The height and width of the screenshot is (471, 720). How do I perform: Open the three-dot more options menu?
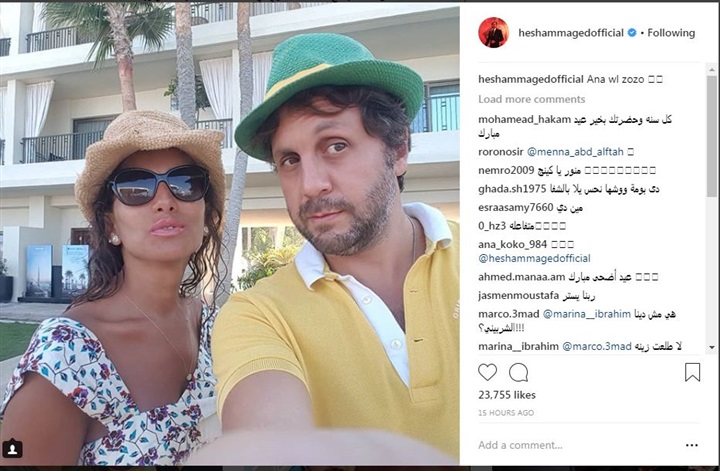coord(692,445)
